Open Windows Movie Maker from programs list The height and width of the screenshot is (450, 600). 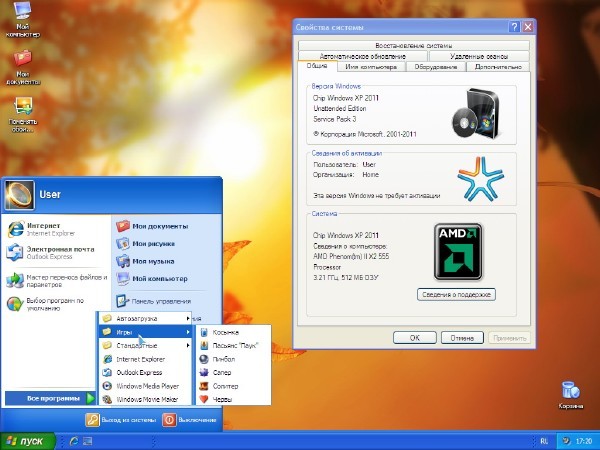(x=145, y=399)
